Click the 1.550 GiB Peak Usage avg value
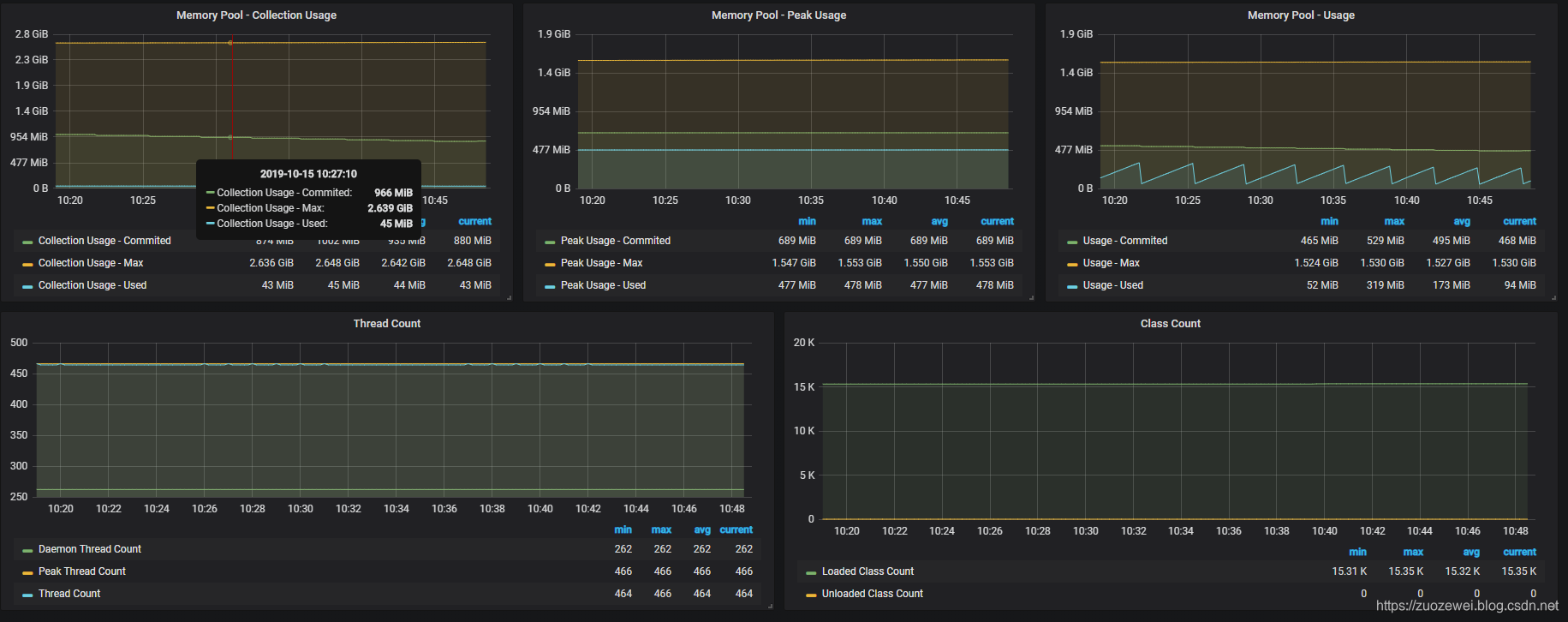The width and height of the screenshot is (1568, 622). 926,263
